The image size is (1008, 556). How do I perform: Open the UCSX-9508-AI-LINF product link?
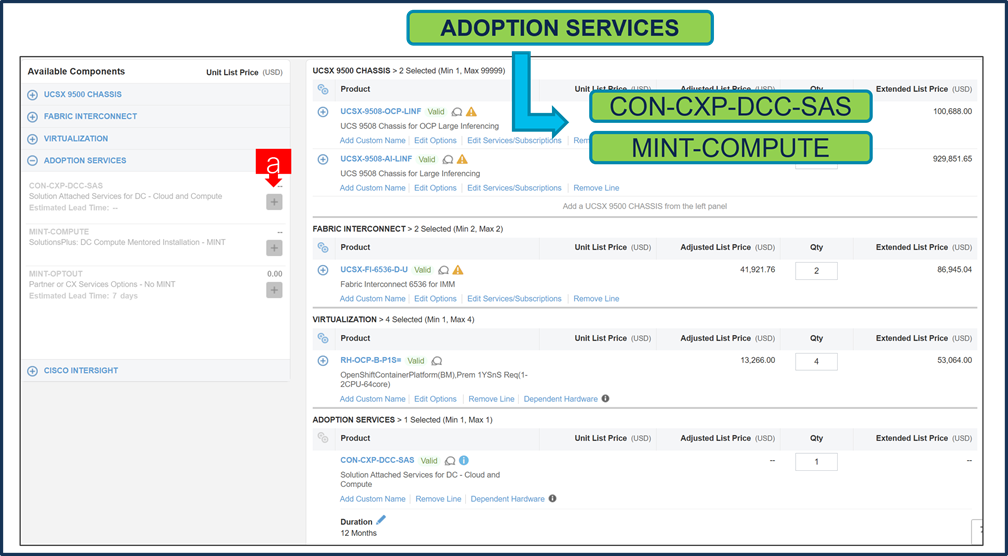376,158
